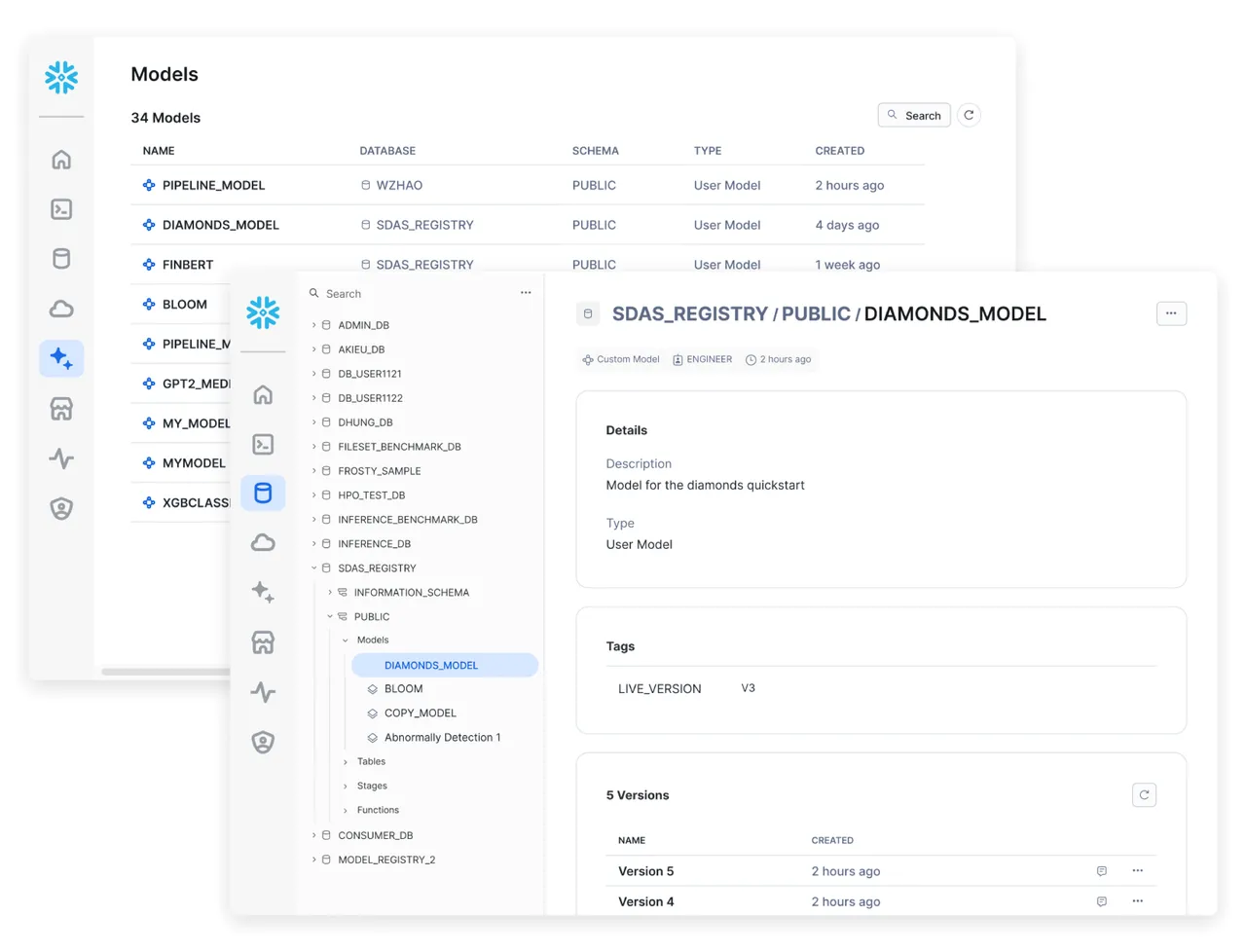Open more options beside object search

[x=526, y=293]
